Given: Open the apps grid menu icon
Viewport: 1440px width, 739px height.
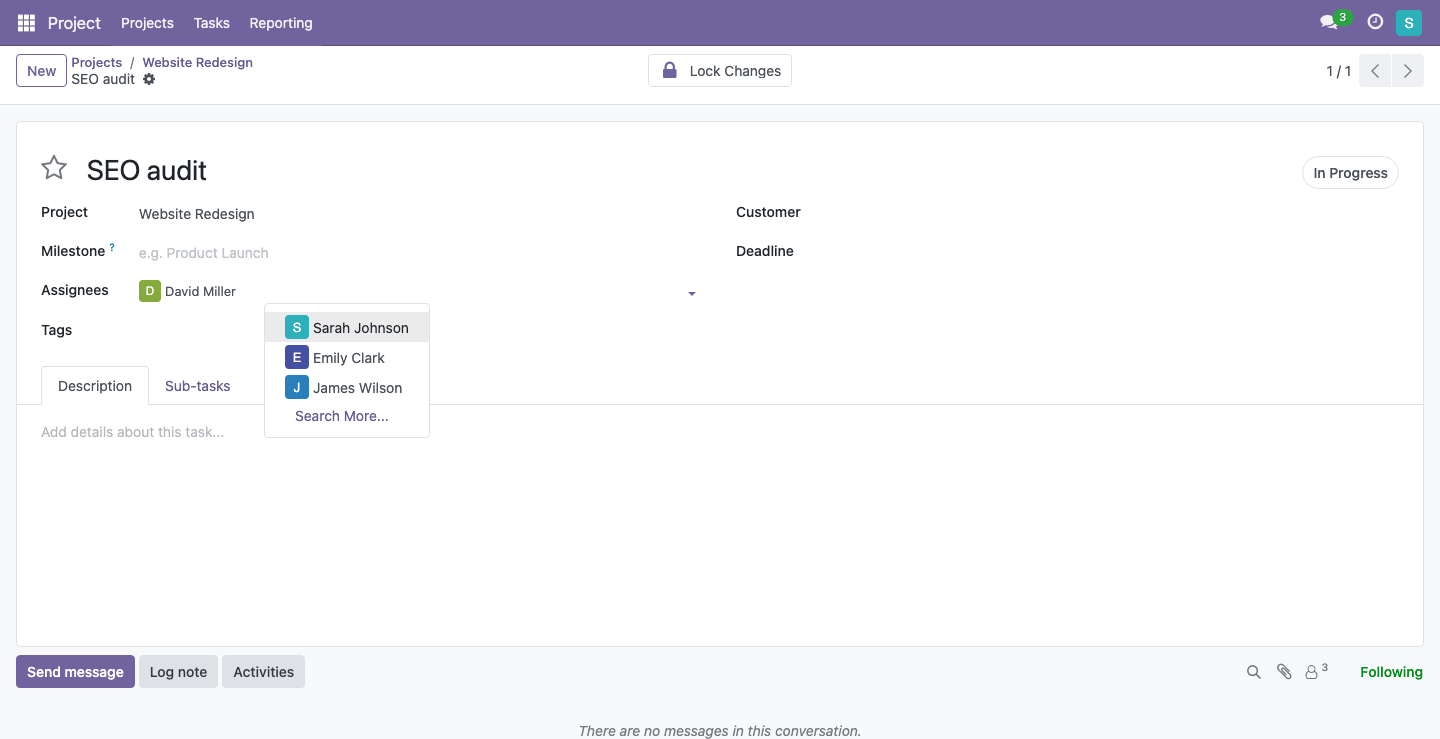Looking at the screenshot, I should pos(26,23).
